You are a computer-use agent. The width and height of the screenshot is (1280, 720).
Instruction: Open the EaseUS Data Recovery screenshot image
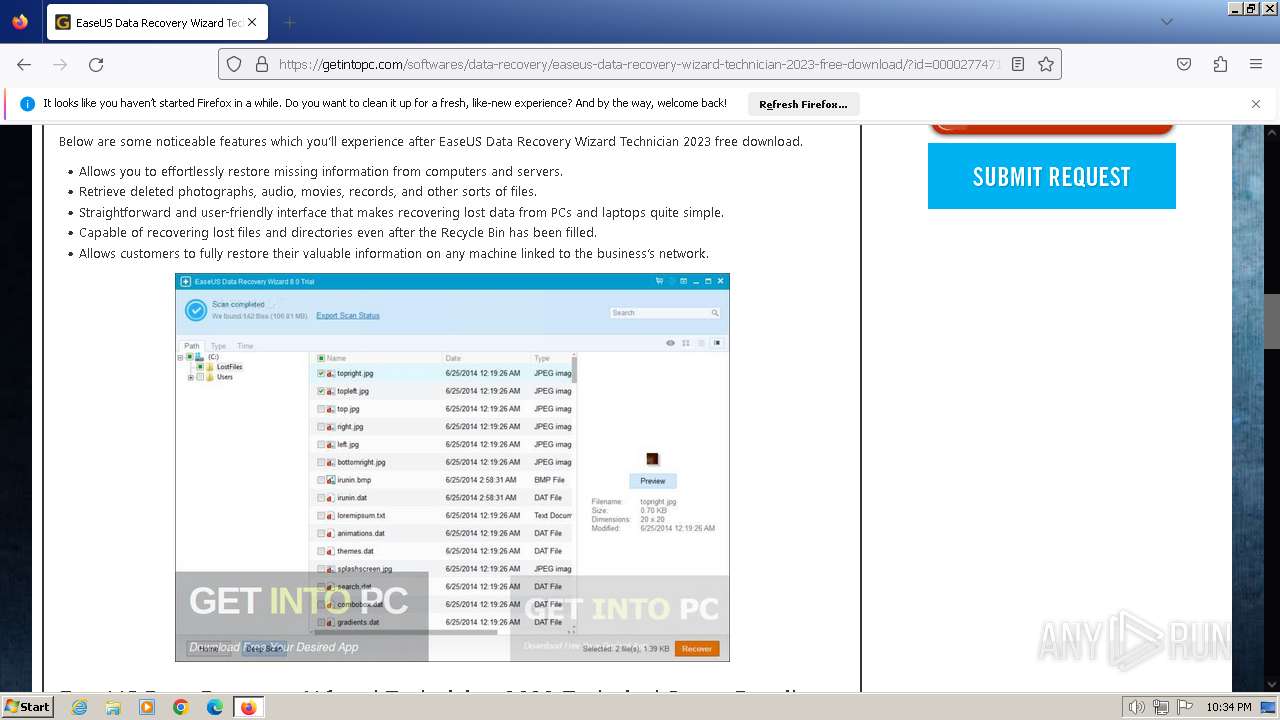coord(452,467)
